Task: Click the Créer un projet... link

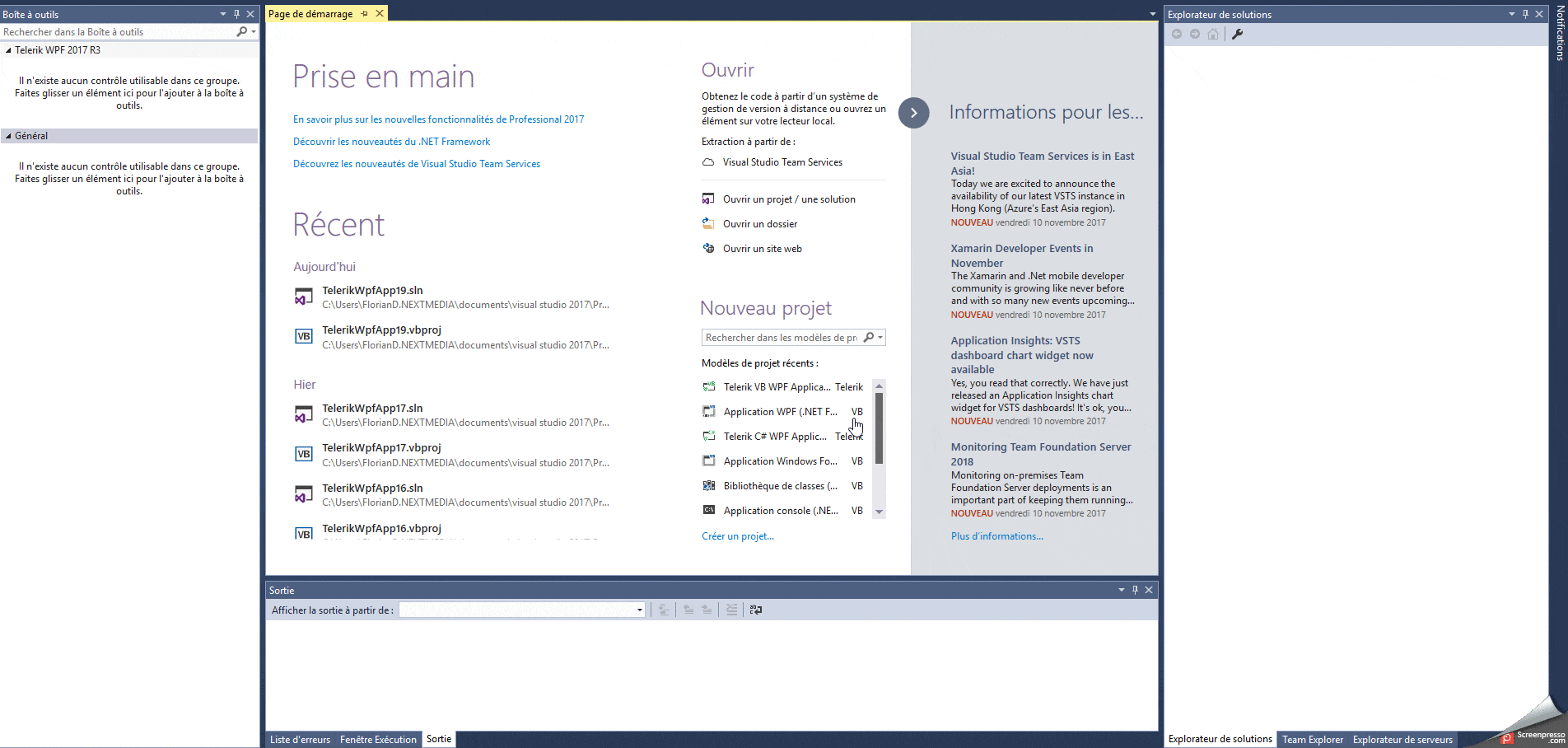Action: tap(738, 536)
